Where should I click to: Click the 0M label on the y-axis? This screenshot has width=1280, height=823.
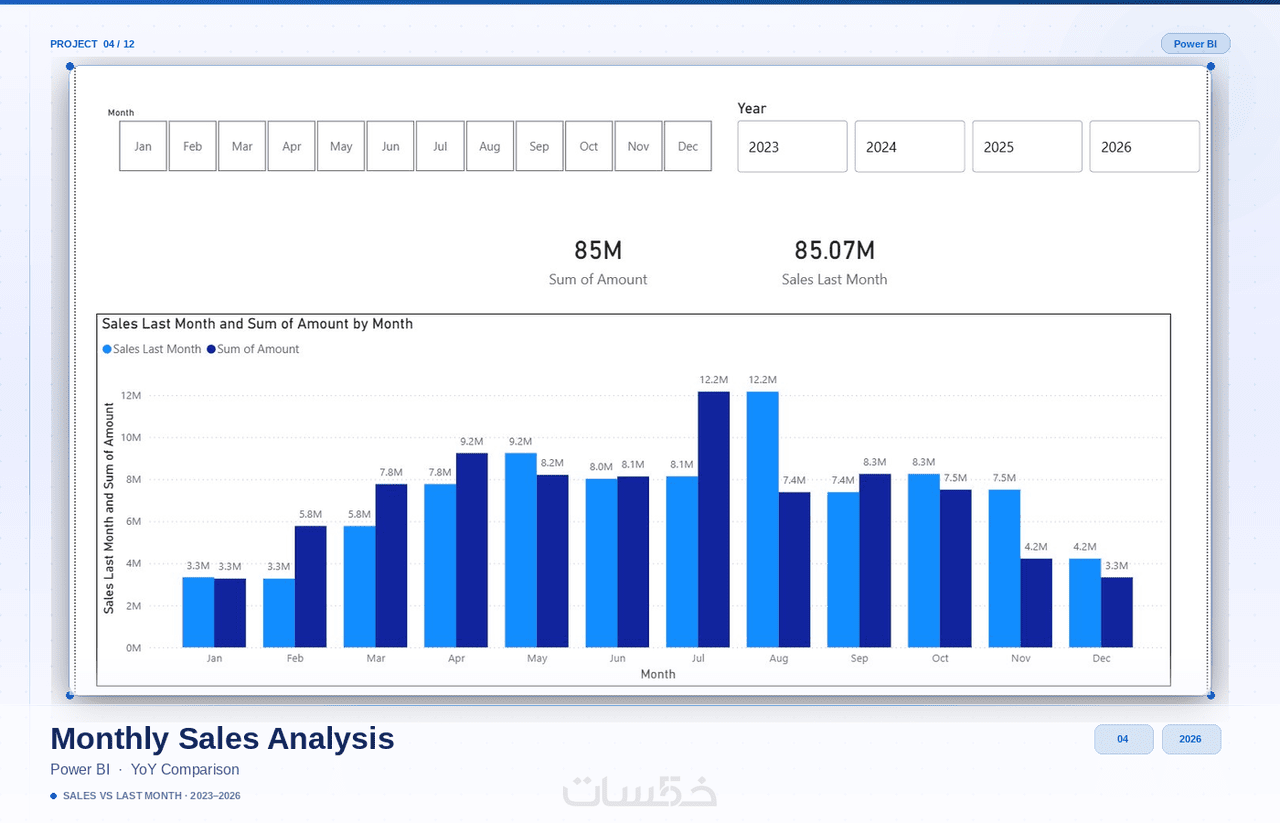pyautogui.click(x=133, y=648)
